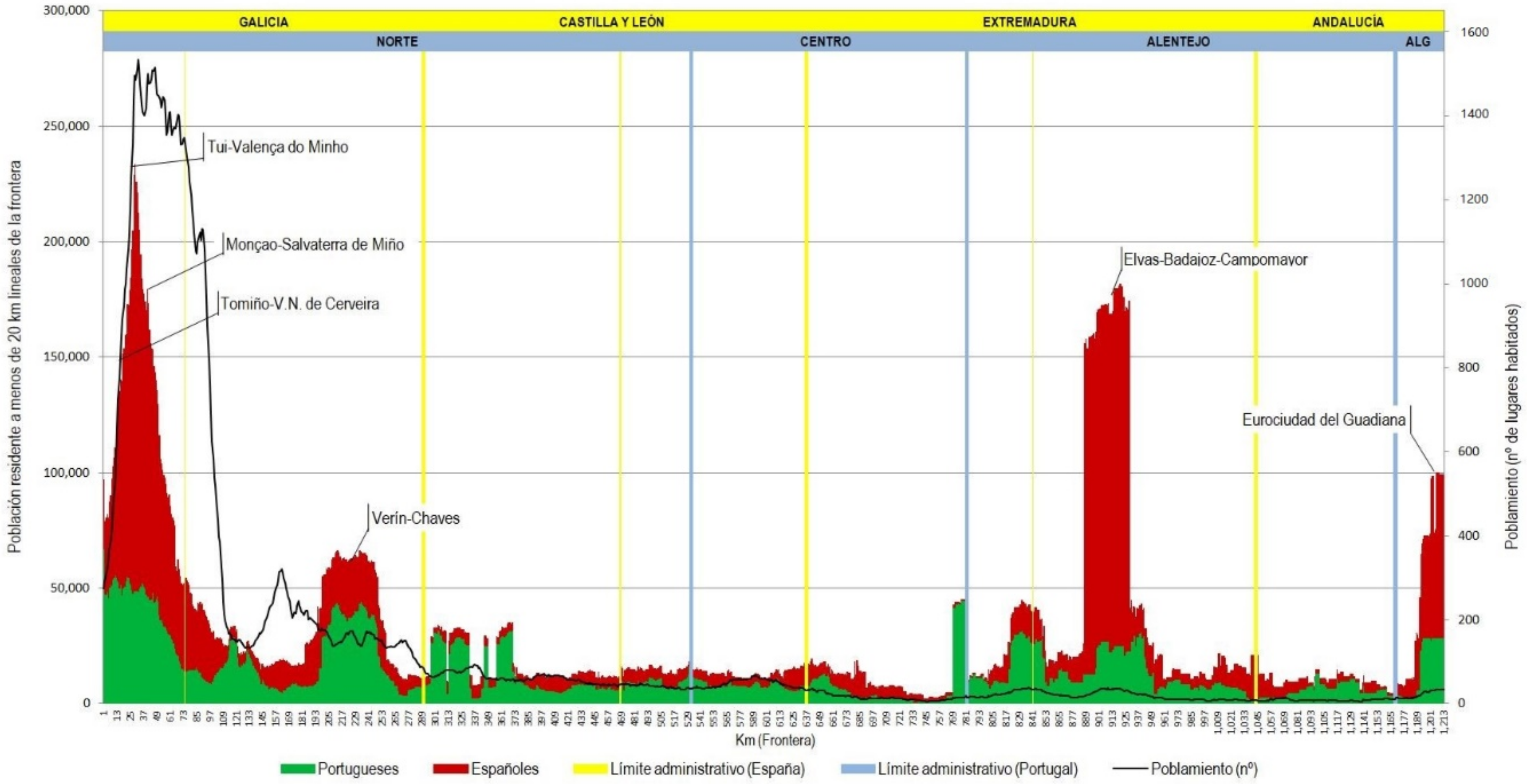
Task: Click the green Portugueses legend swatch
Action: click(297, 769)
